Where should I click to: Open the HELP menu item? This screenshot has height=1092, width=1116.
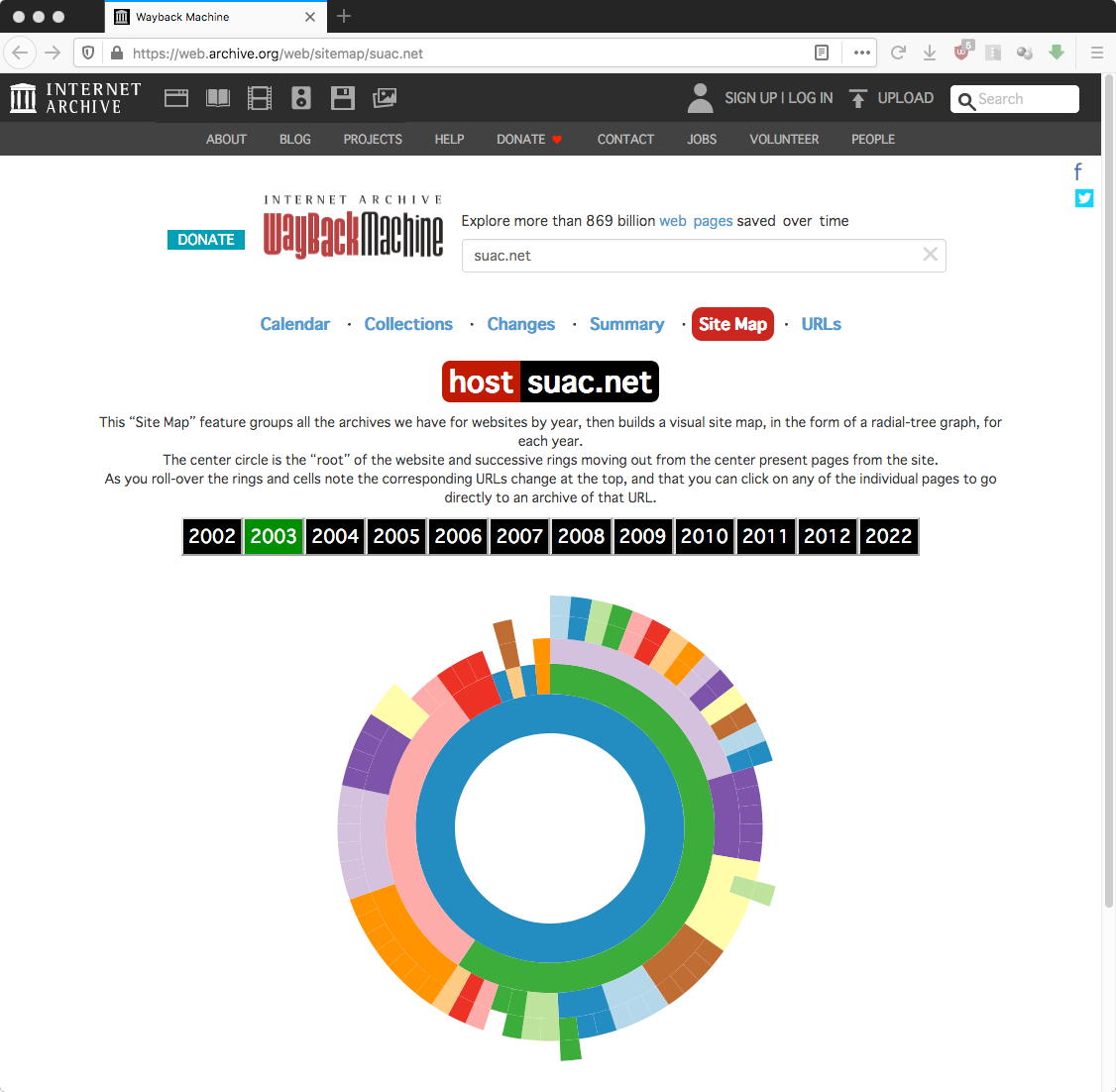click(449, 140)
